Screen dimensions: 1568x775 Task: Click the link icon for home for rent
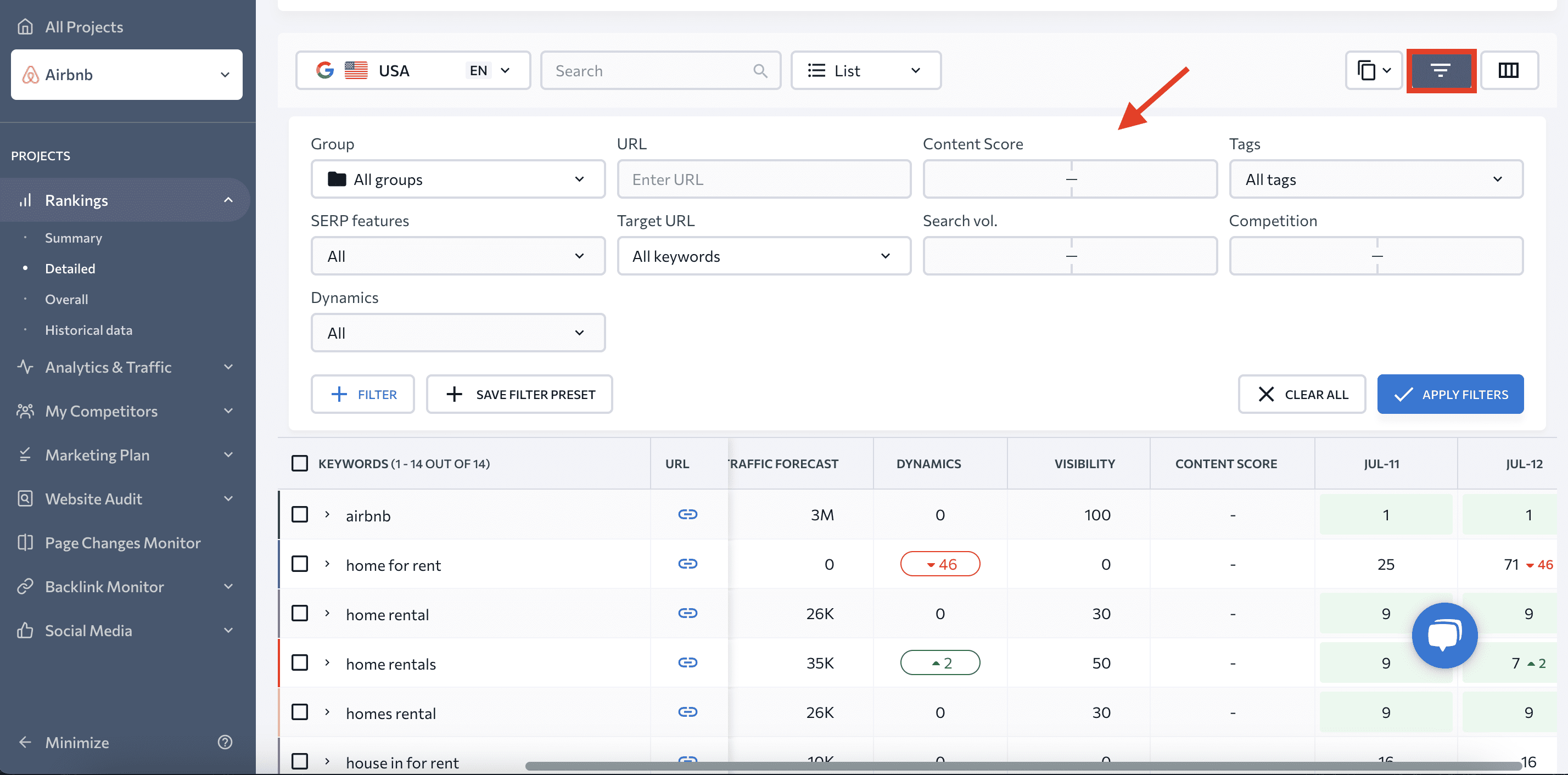point(688,563)
